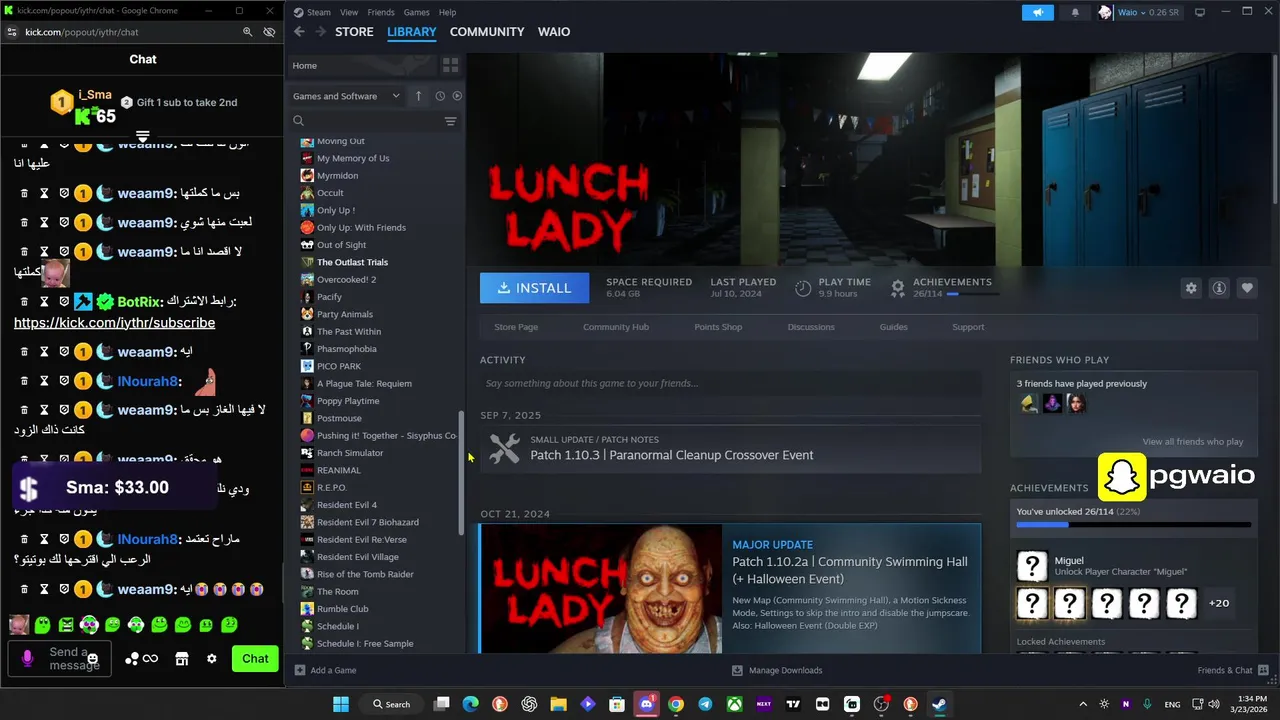This screenshot has width=1280, height=720.
Task: Open Discord from taskbar
Action: tap(646, 704)
